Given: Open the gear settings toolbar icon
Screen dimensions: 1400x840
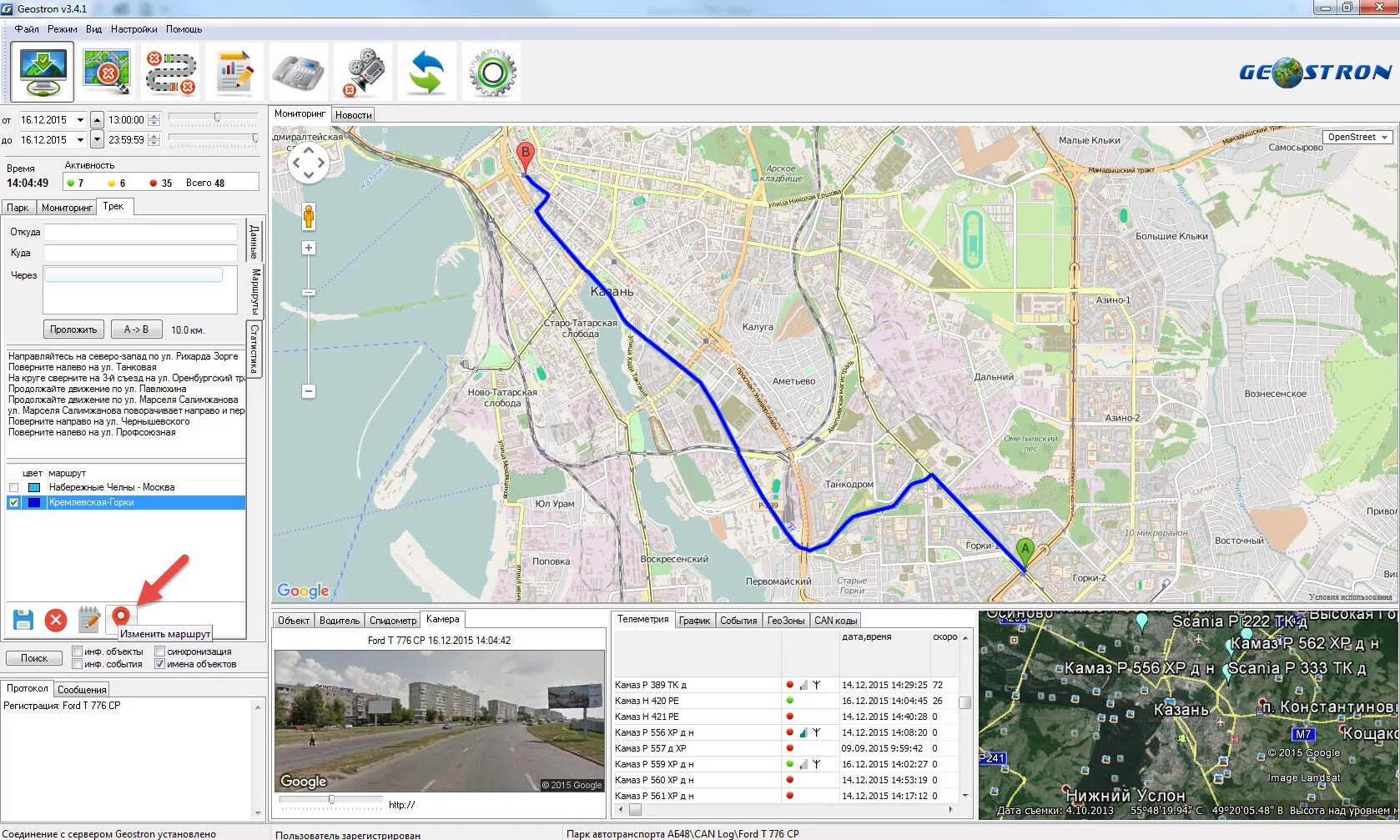Looking at the screenshot, I should pyautogui.click(x=492, y=73).
